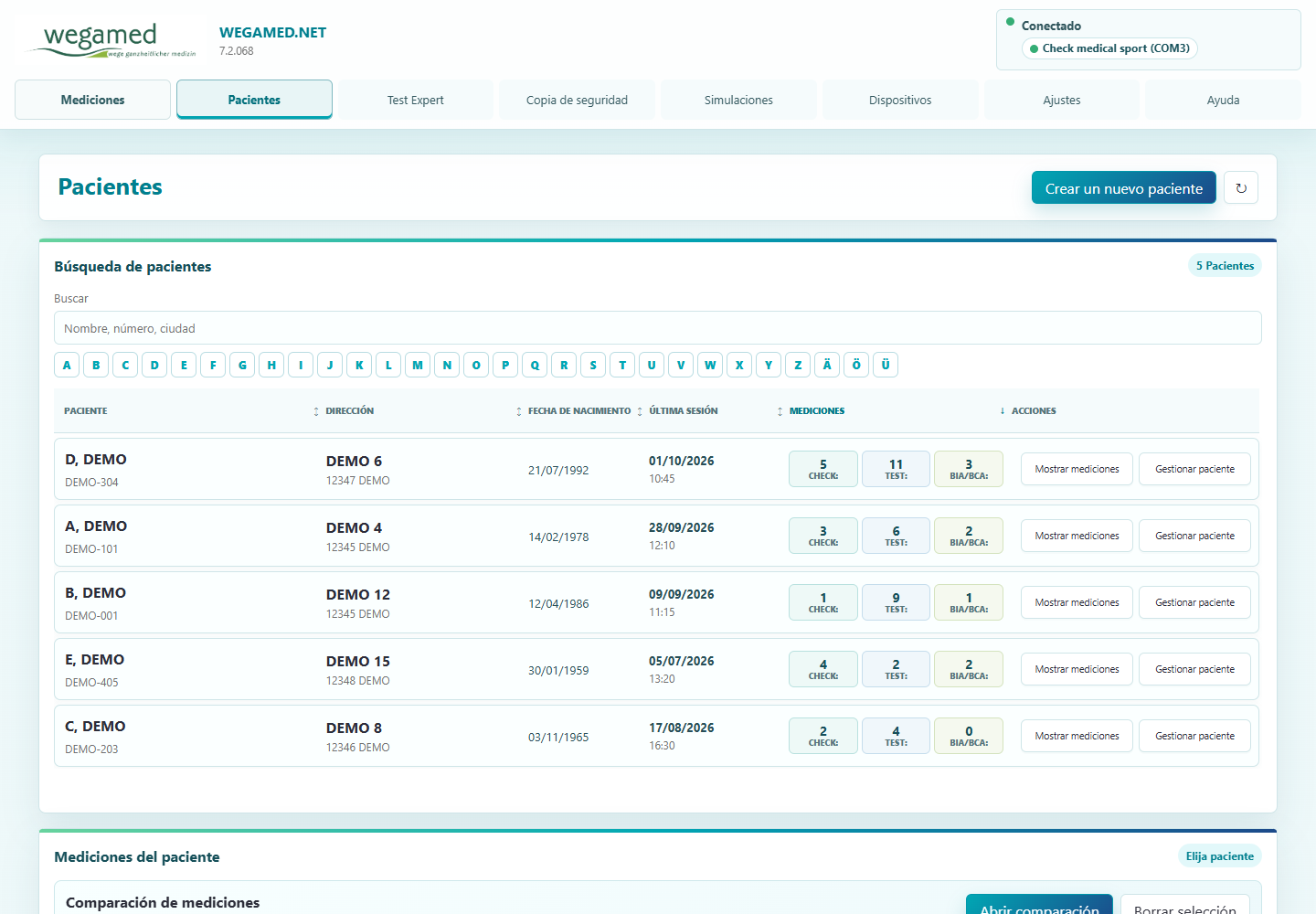Screen dimensions: 1316x914
Task: Click the 4 CHECK badge for E, DEMO
Action: (x=823, y=669)
